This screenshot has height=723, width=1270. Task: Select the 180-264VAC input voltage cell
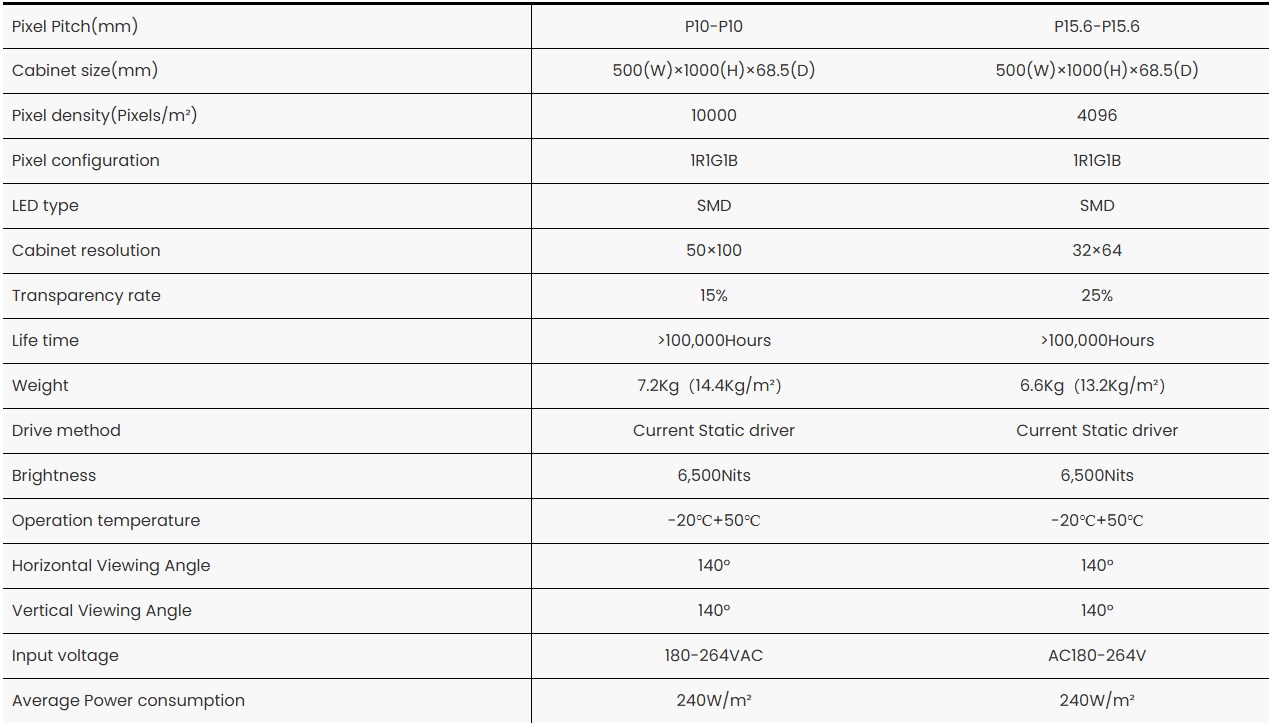[714, 656]
